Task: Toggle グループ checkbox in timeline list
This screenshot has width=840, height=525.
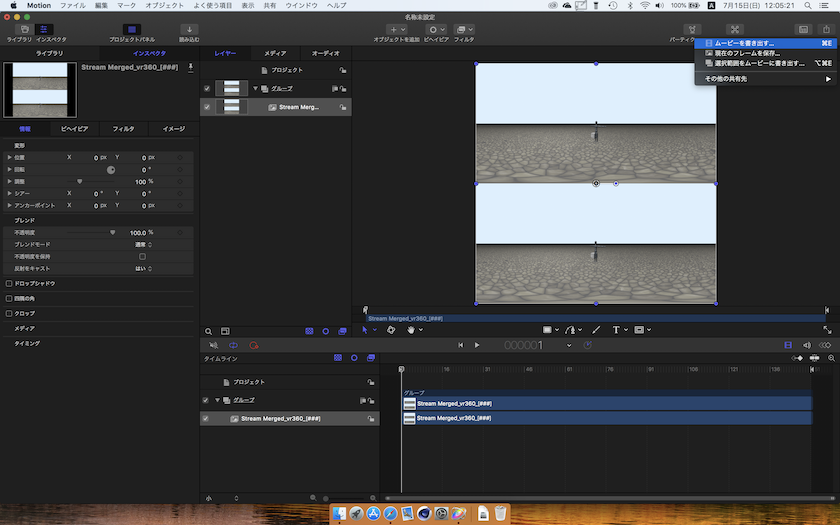Action: (x=205, y=400)
